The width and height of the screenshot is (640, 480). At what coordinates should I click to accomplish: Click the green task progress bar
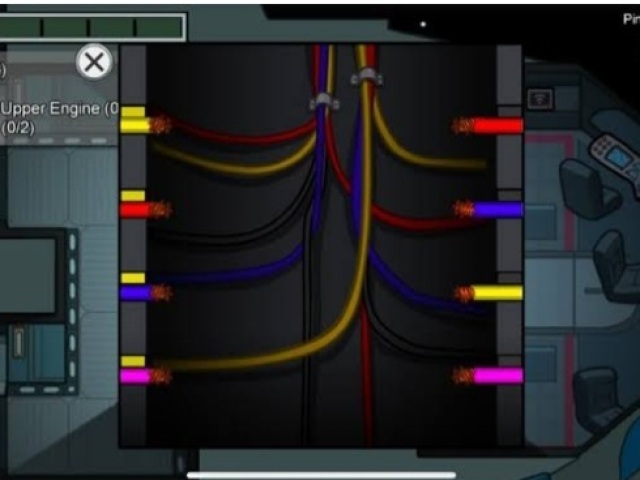point(92,27)
